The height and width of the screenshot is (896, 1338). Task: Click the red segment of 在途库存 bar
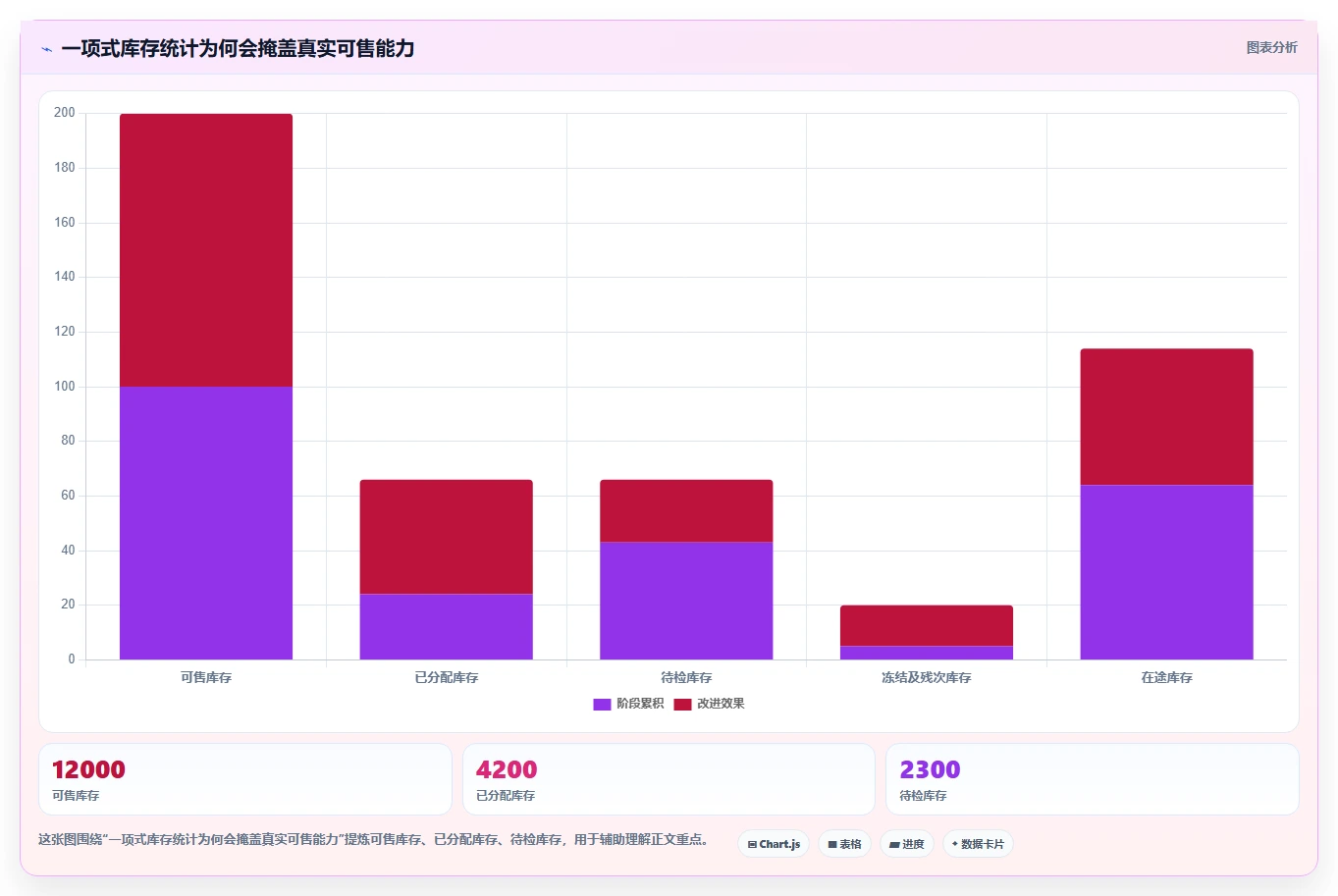click(1167, 417)
